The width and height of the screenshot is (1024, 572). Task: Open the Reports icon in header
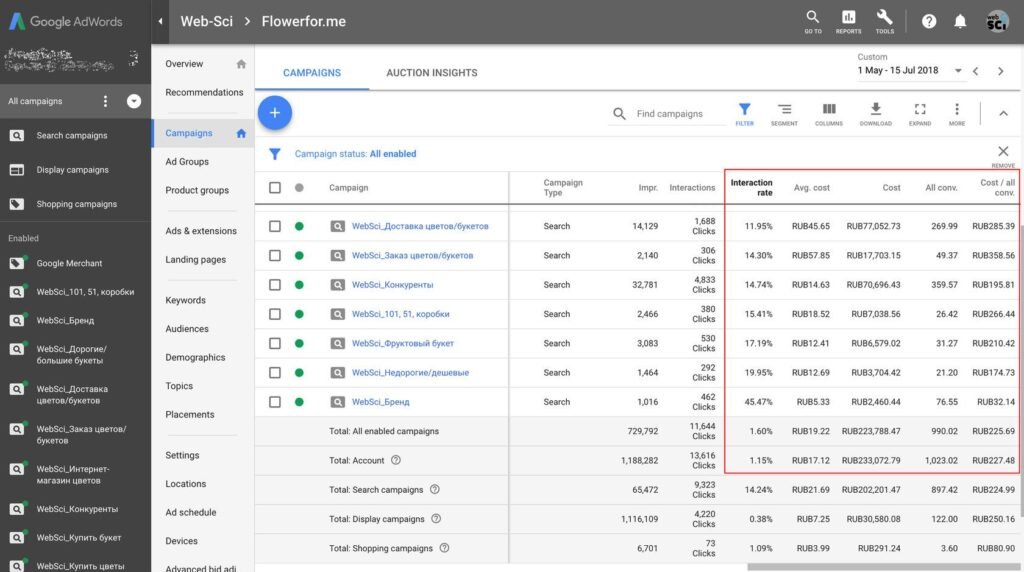tap(848, 18)
